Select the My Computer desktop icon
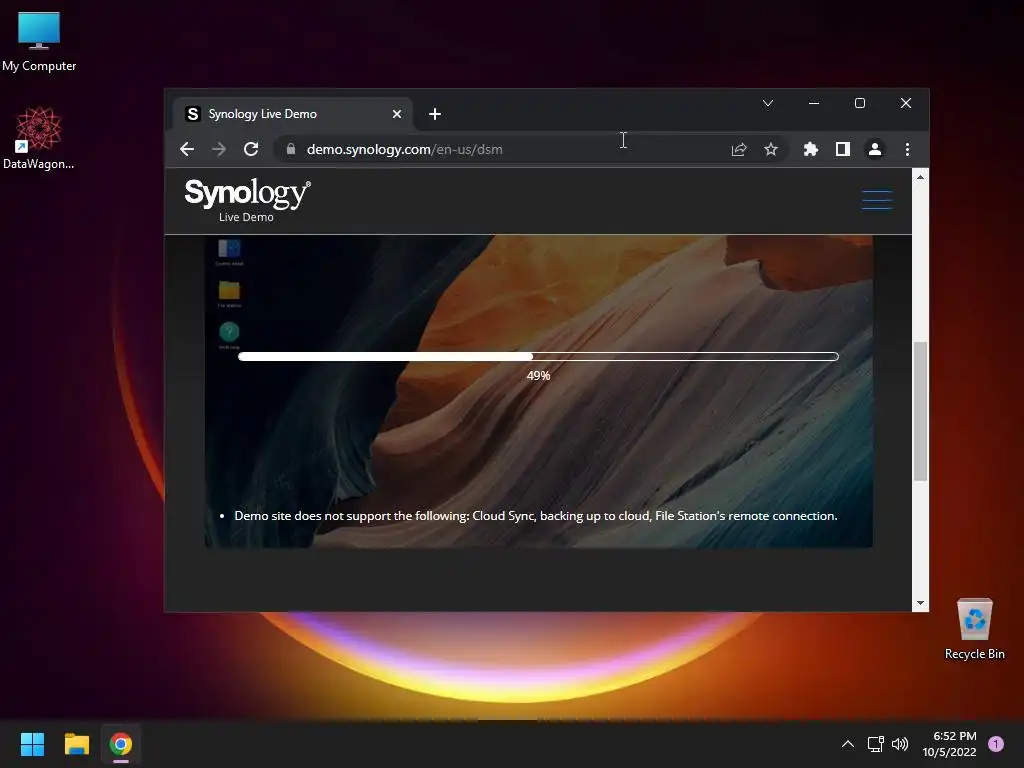The image size is (1024, 768). pos(39,42)
